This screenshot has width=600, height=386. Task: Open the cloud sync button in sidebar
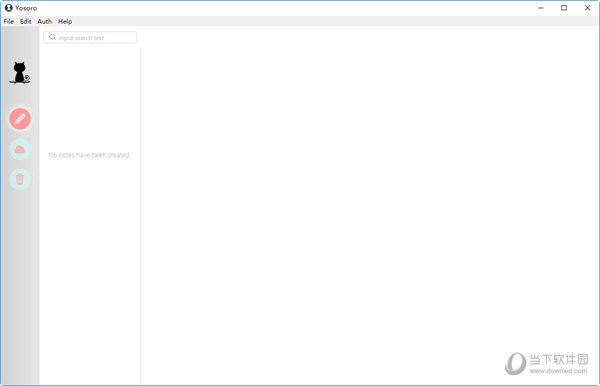click(x=20, y=149)
